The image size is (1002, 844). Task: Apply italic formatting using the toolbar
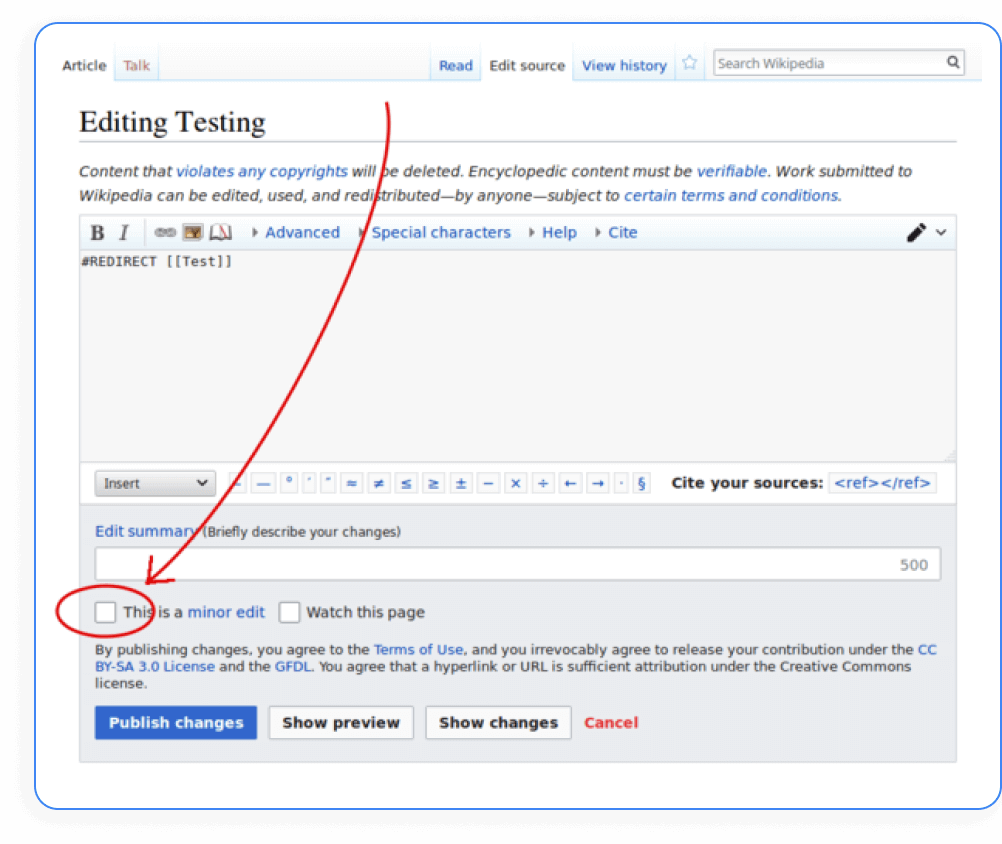122,232
